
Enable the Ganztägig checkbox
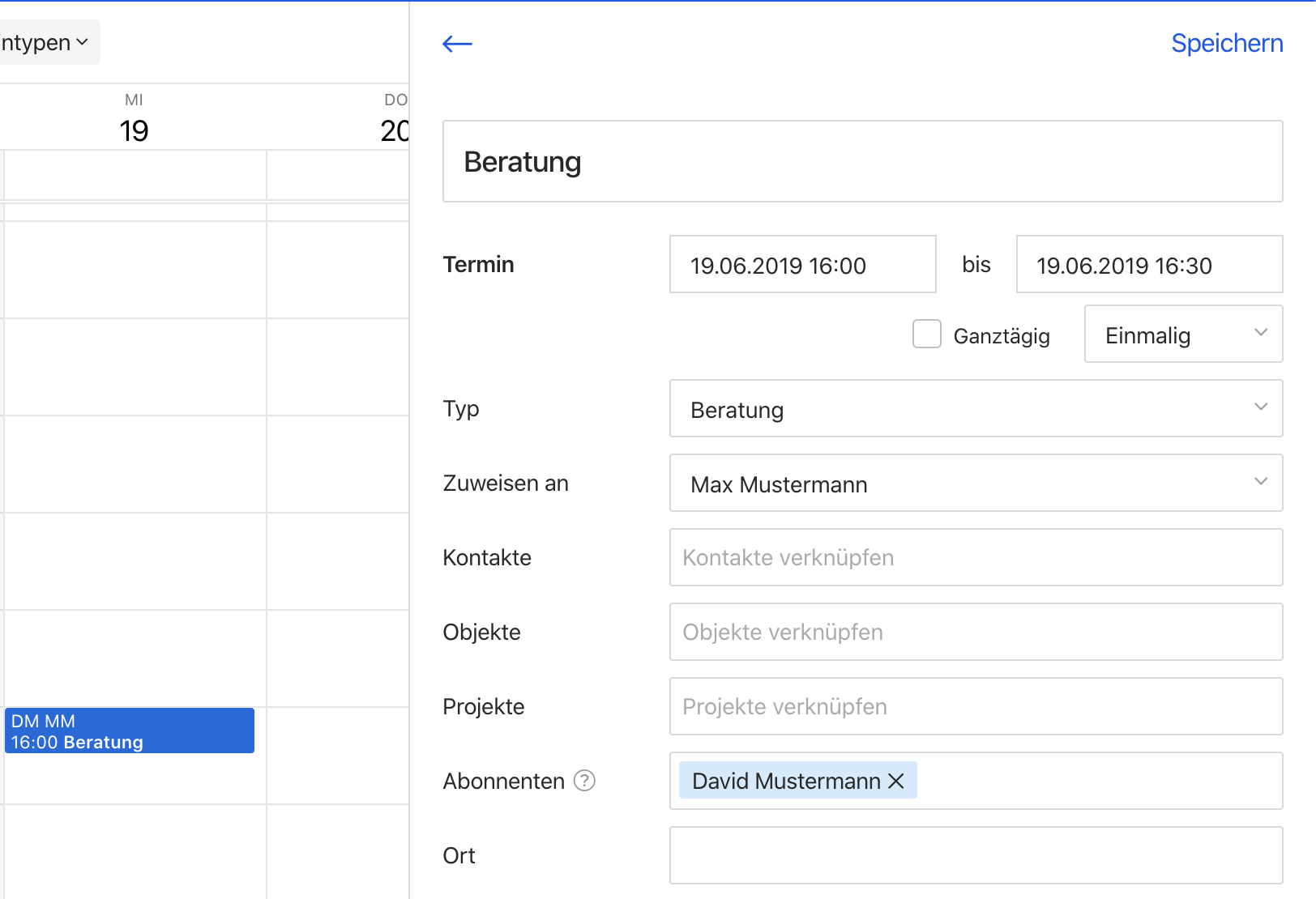click(926, 334)
